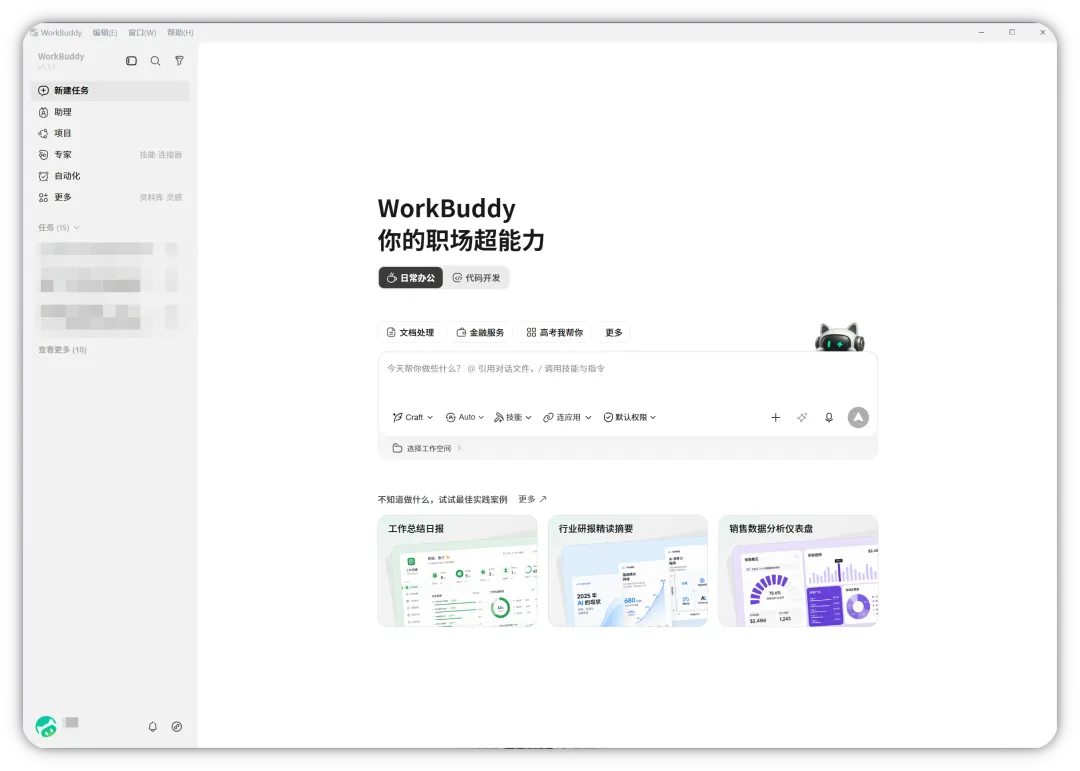1080x771 pixels.
Task: Expand the 连应用 connect apps dropdown
Action: pyautogui.click(x=567, y=418)
